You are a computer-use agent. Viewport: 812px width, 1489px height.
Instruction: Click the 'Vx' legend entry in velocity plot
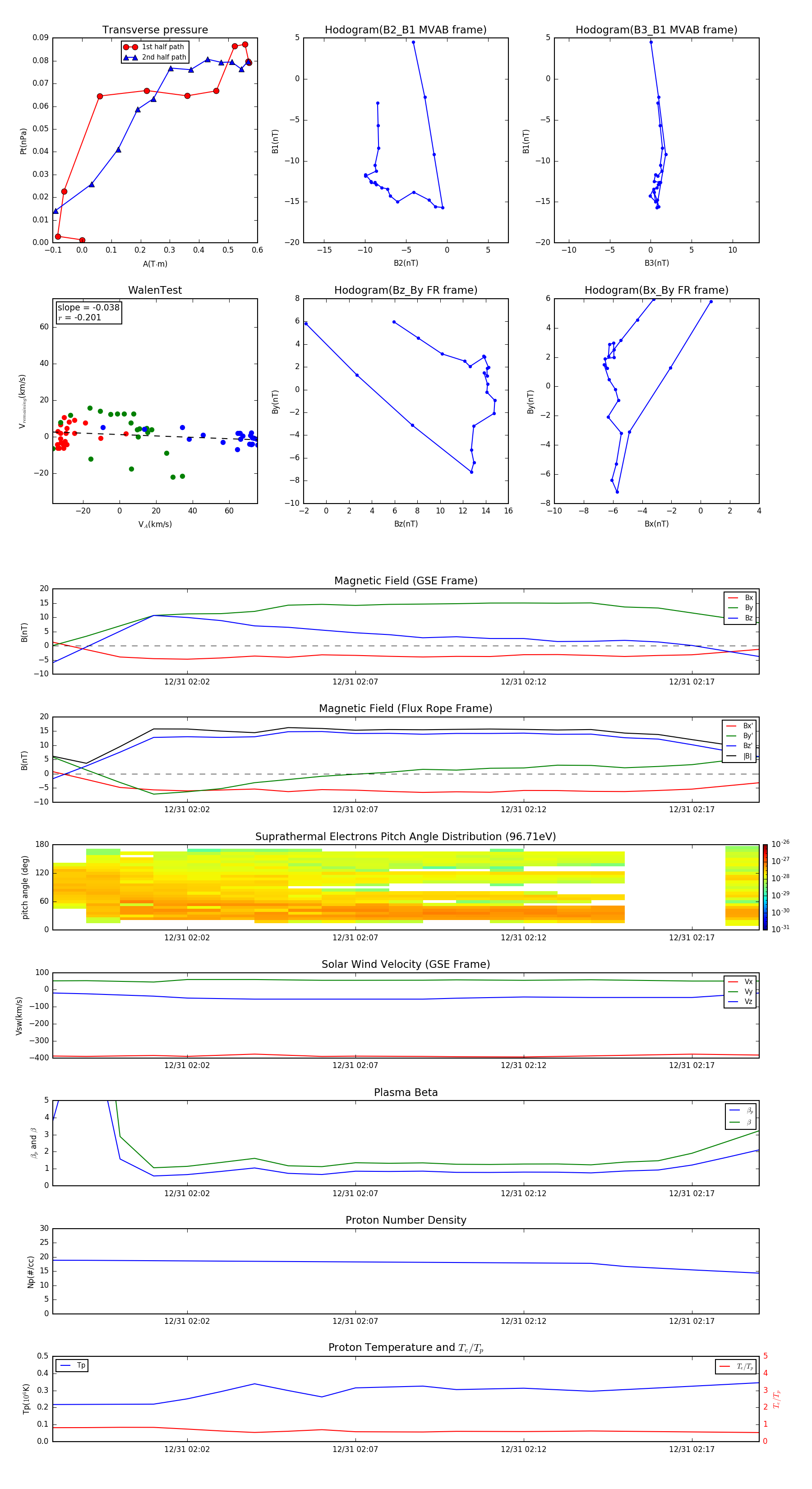[x=740, y=981]
